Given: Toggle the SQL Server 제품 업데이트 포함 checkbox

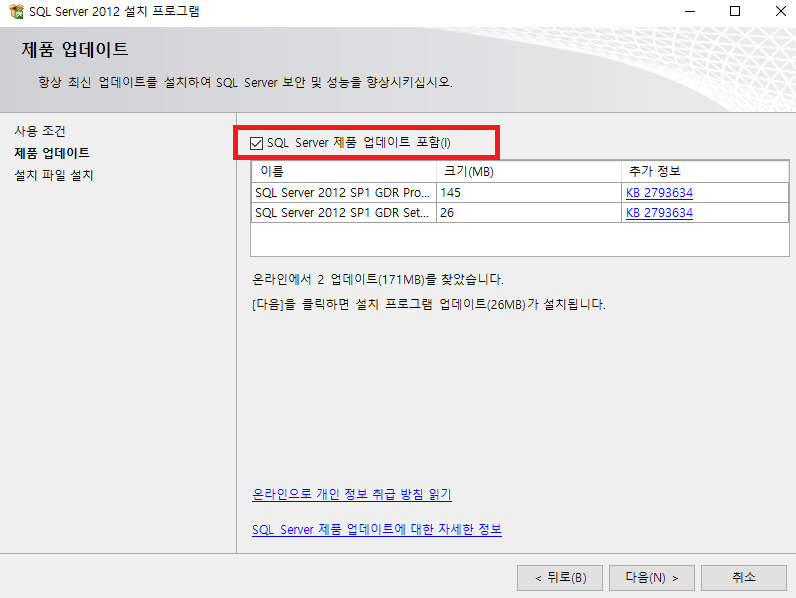Looking at the screenshot, I should pos(256,143).
